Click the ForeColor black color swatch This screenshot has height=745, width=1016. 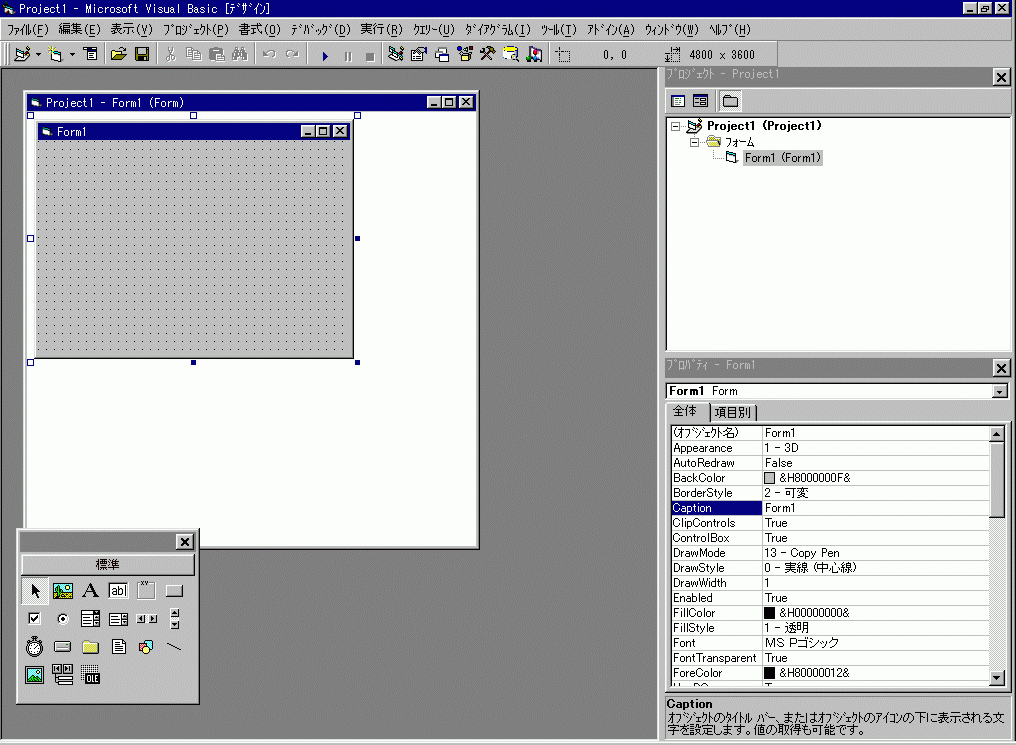coord(769,673)
